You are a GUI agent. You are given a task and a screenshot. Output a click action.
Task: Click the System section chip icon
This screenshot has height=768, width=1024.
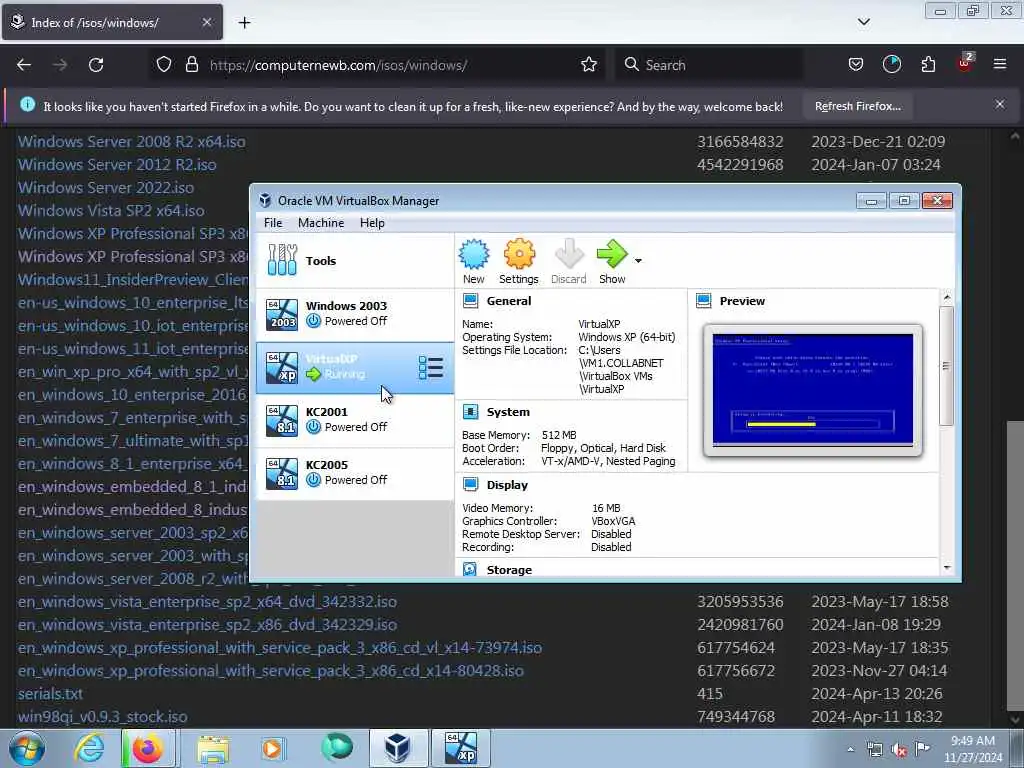(x=470, y=412)
